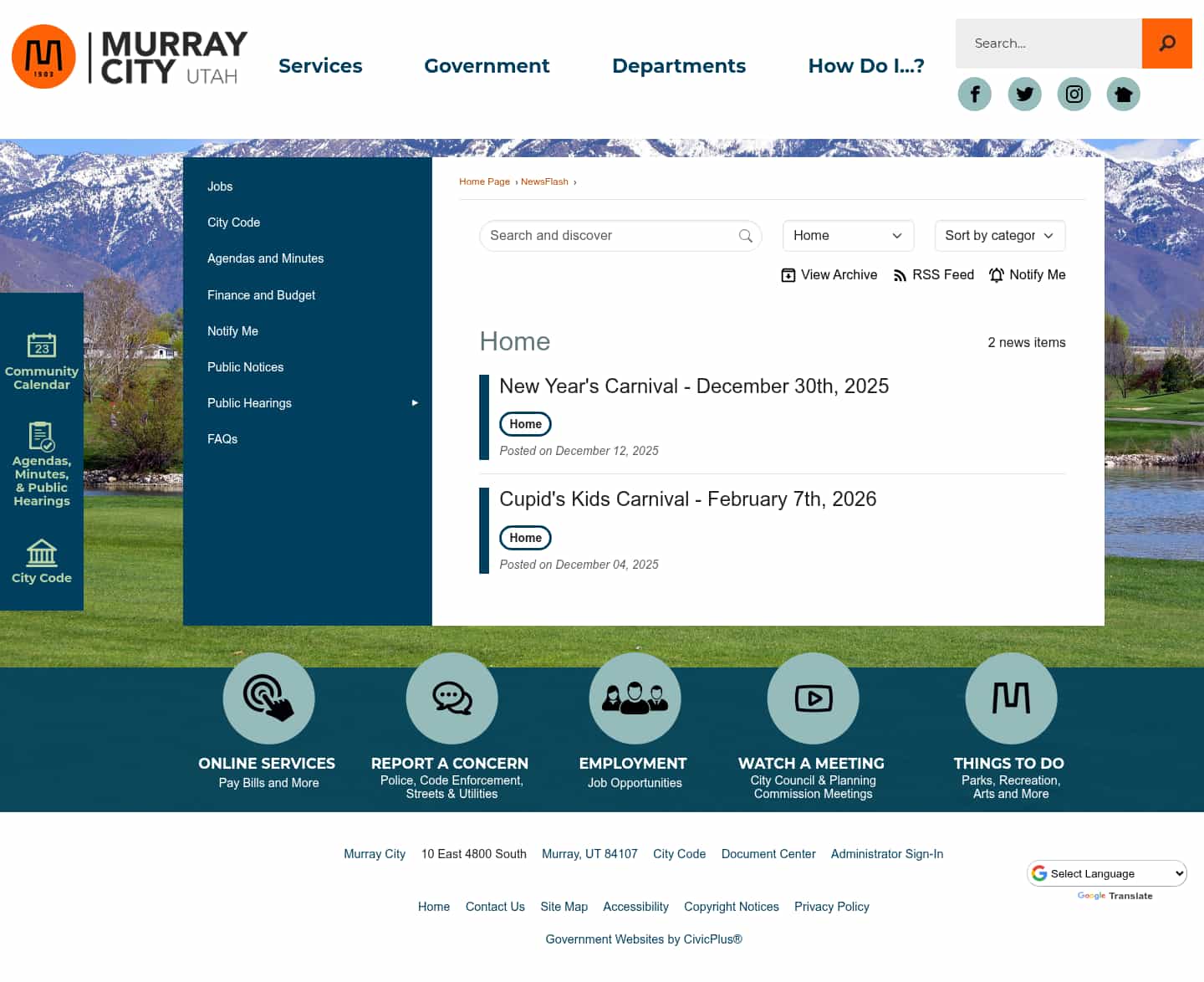Open Murray City's Facebook page
The height and width of the screenshot is (982, 1204).
[974, 94]
